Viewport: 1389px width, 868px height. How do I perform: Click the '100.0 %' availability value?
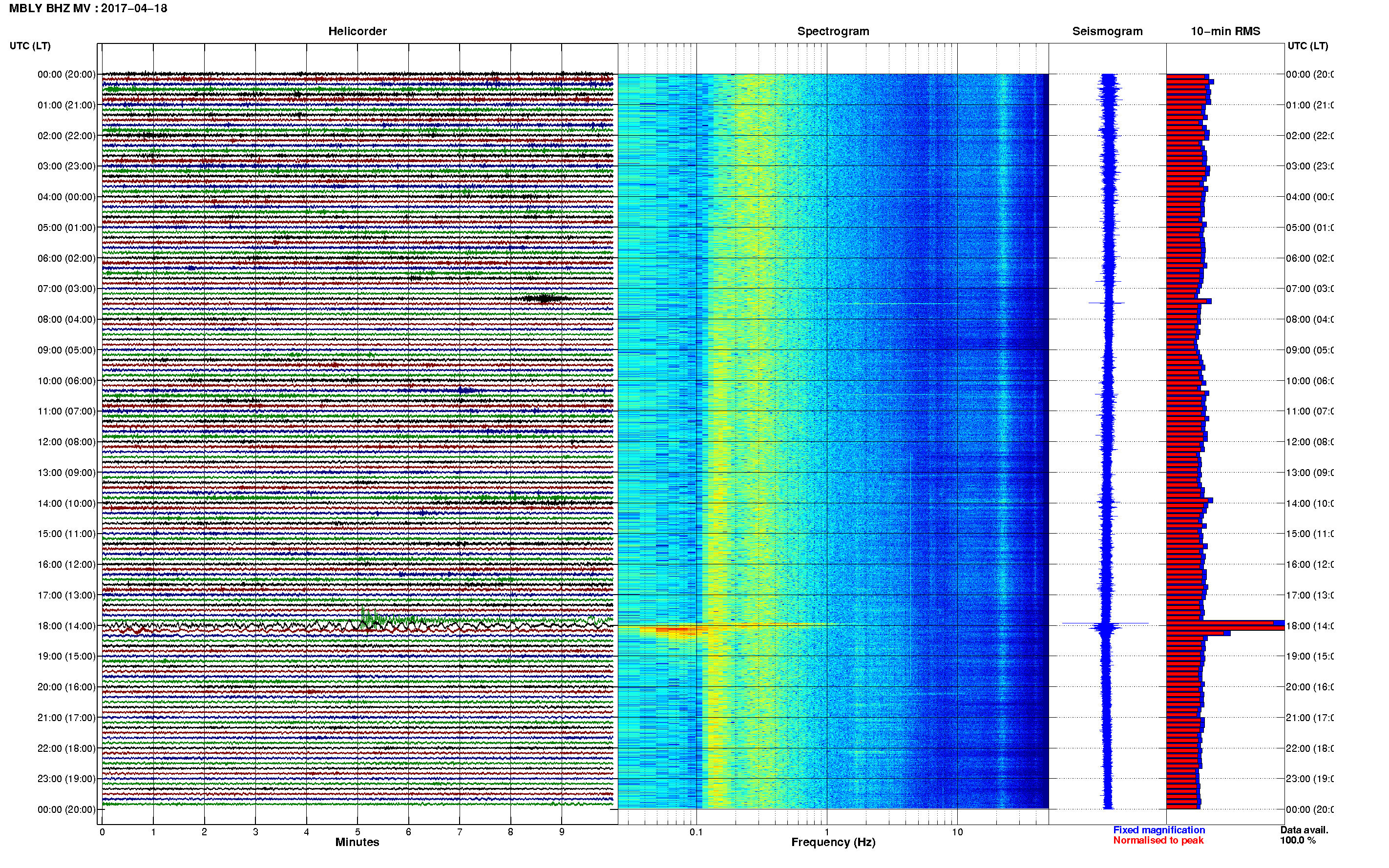pyautogui.click(x=1298, y=841)
